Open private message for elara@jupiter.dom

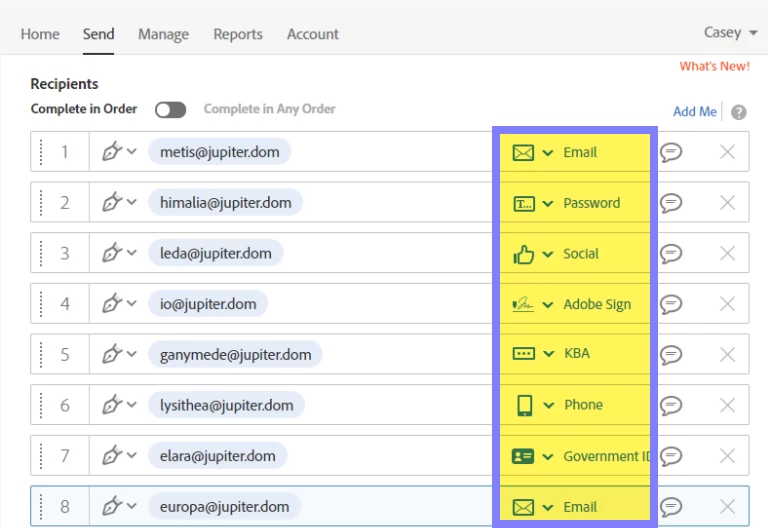click(671, 456)
